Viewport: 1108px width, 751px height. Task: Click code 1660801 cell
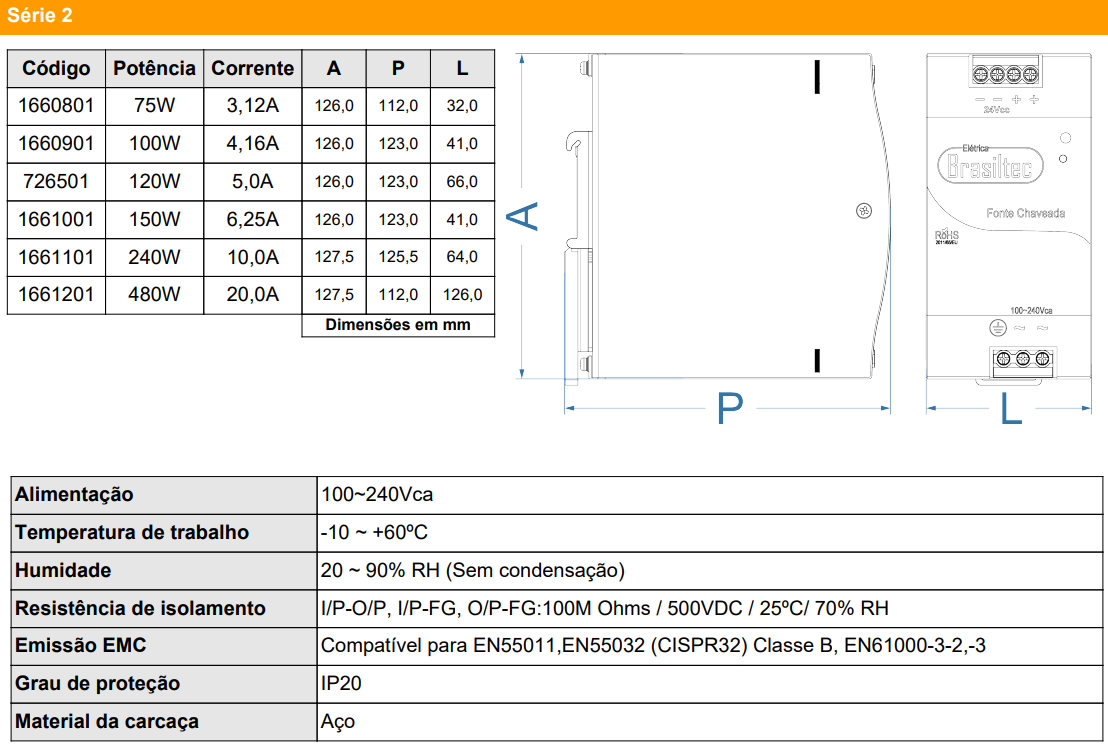click(57, 106)
